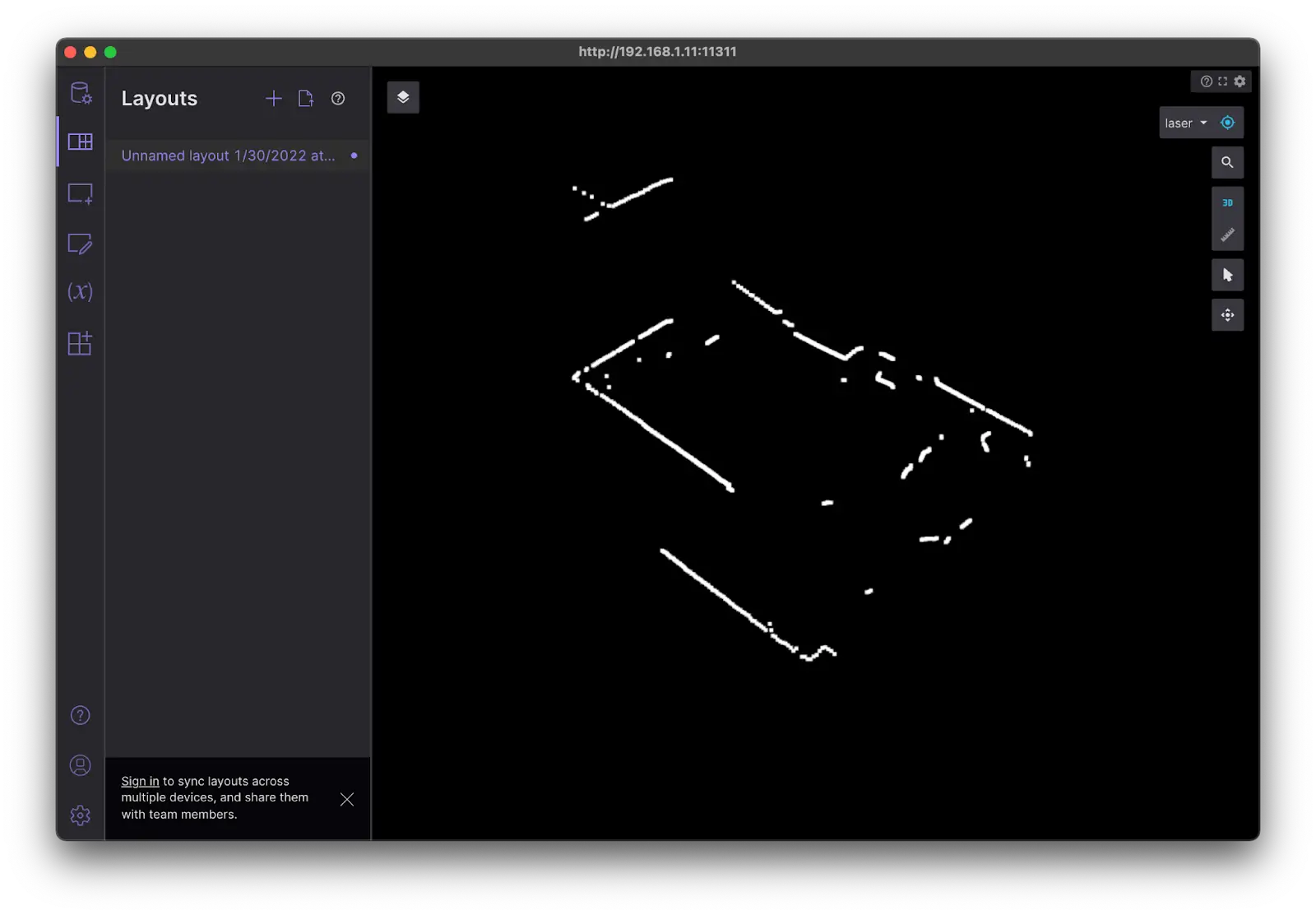Click the Layouts help question mark icon
Viewport: 1316px width, 915px height.
click(338, 99)
